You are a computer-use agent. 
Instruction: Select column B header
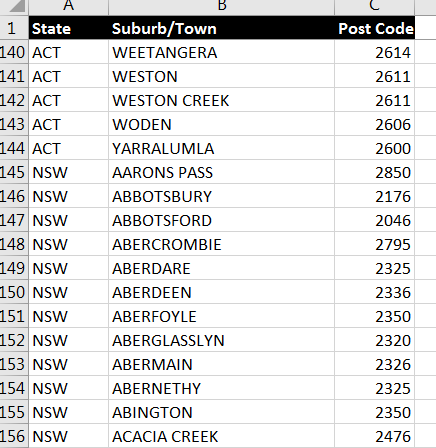click(222, 7)
